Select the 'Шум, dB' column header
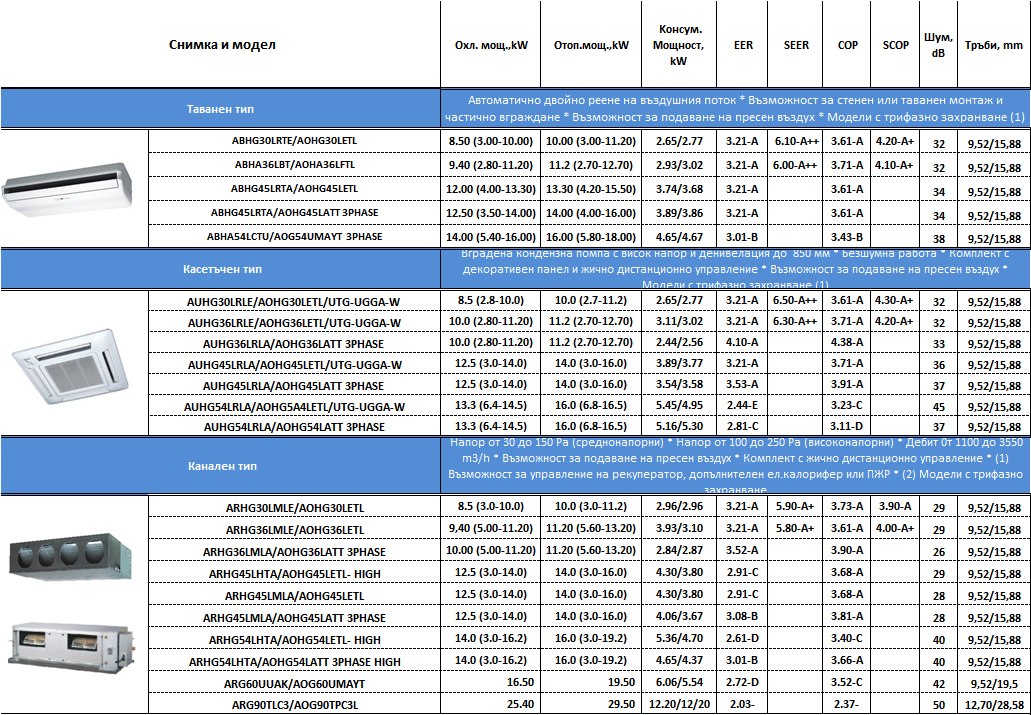 point(939,45)
